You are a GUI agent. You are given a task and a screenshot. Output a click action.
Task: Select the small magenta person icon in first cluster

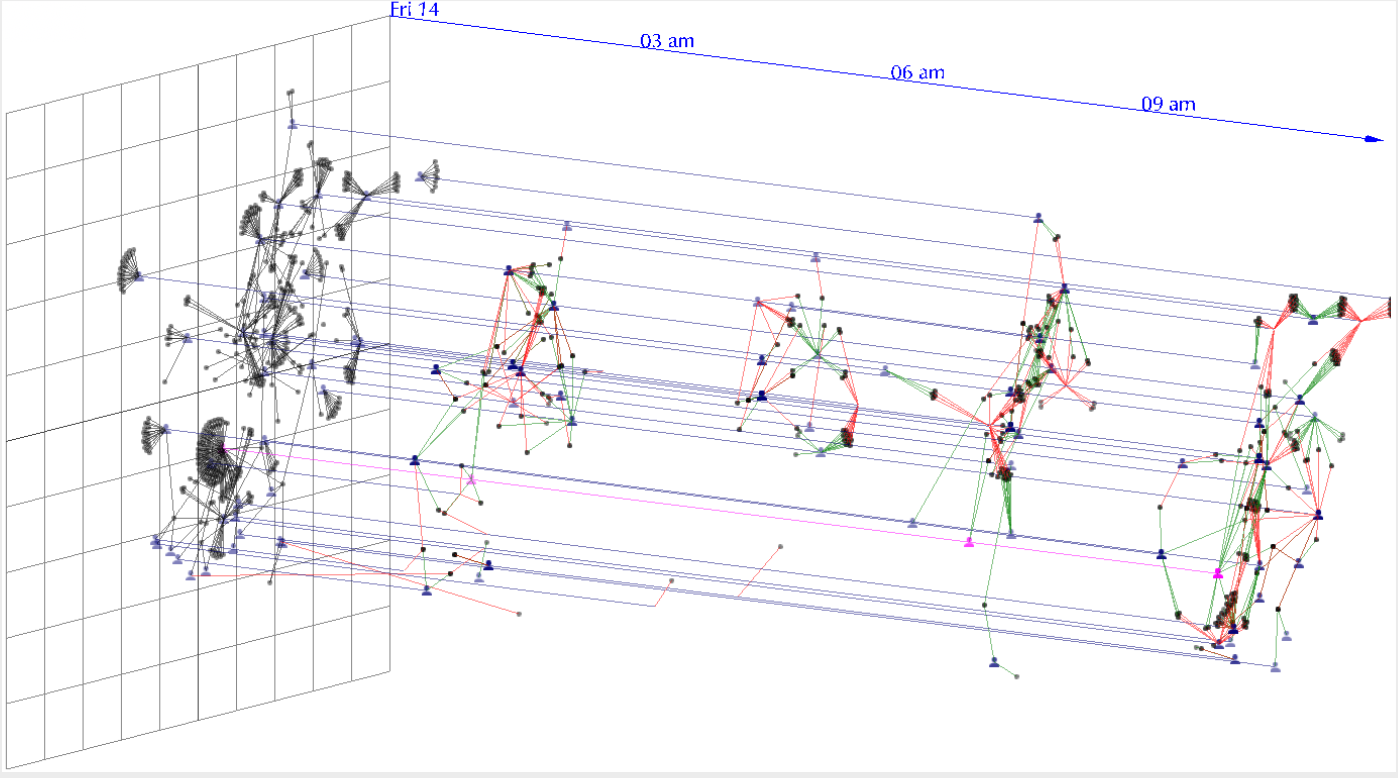tap(471, 481)
